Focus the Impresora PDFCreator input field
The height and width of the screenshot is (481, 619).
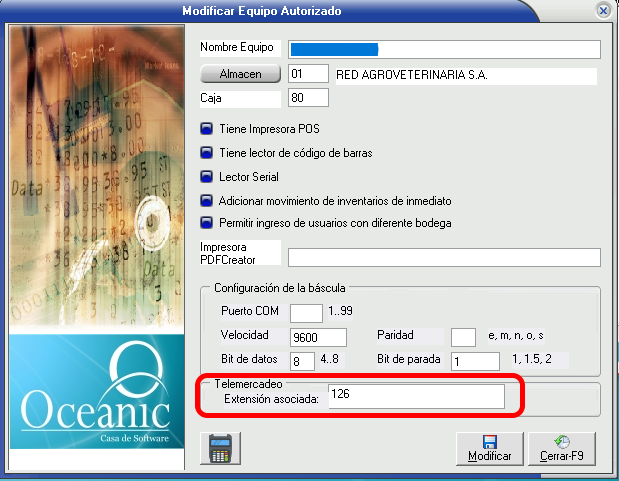444,257
